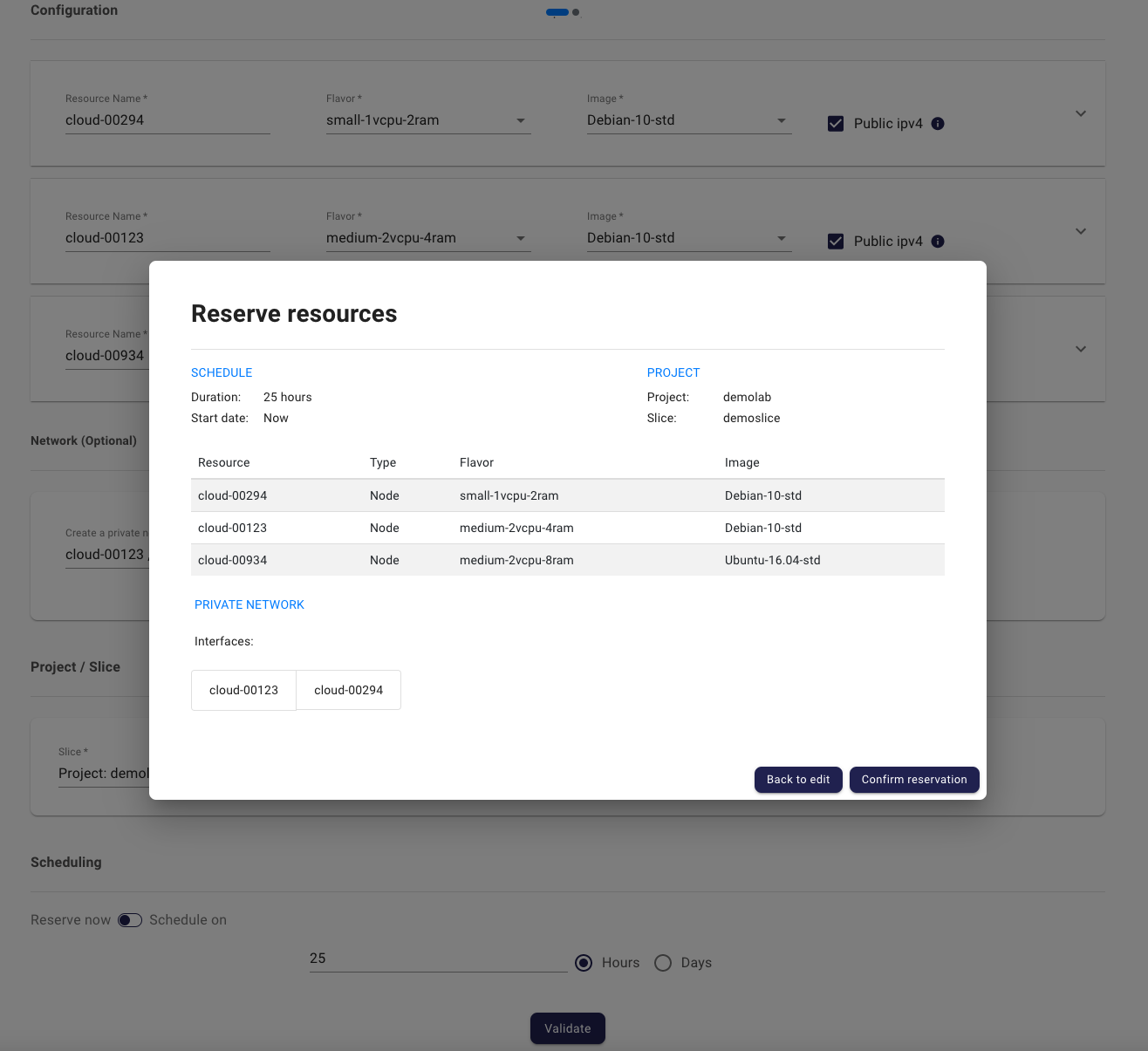This screenshot has width=1148, height=1051.
Task: Open Flavor dropdown showing small-1vcpu-2ram
Action: [427, 120]
